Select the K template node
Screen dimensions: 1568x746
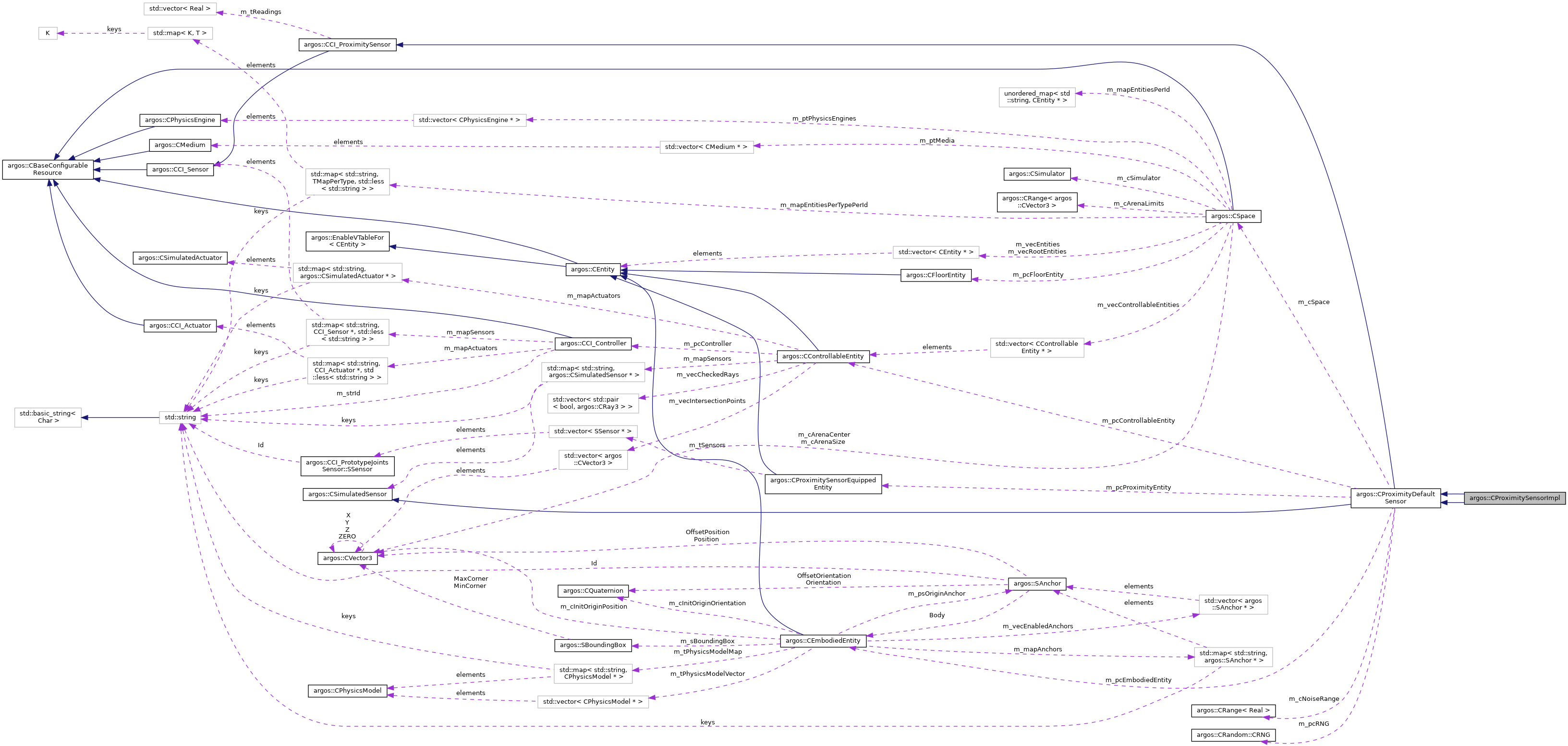48,34
